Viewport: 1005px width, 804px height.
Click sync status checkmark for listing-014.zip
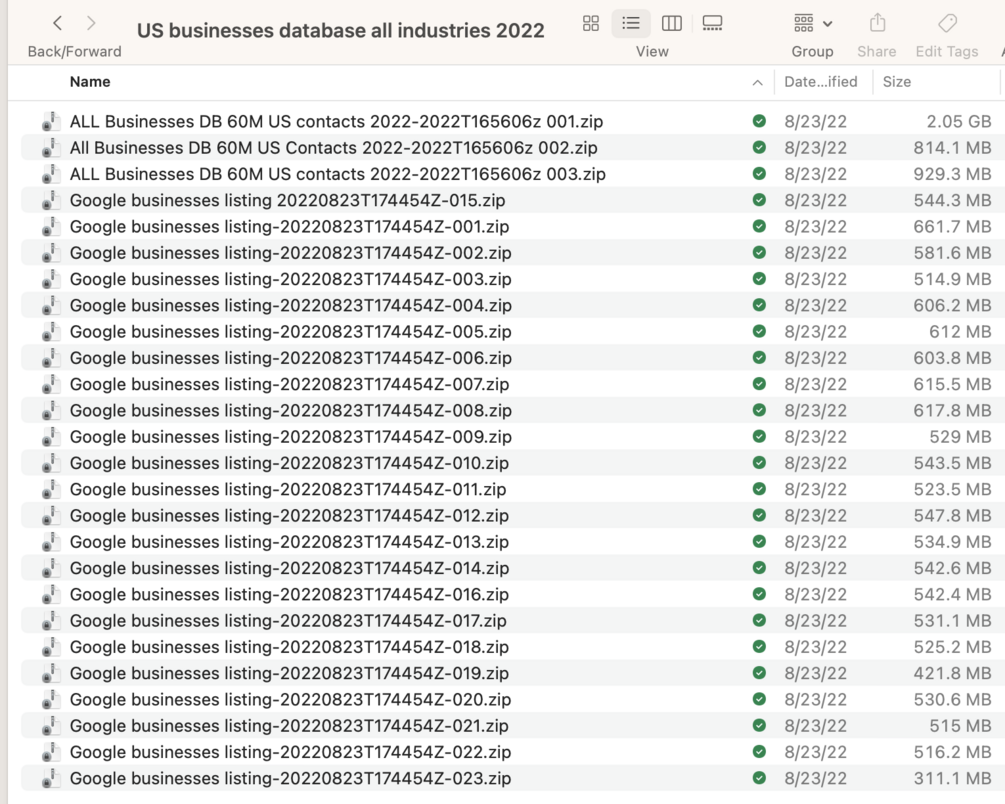[759, 568]
